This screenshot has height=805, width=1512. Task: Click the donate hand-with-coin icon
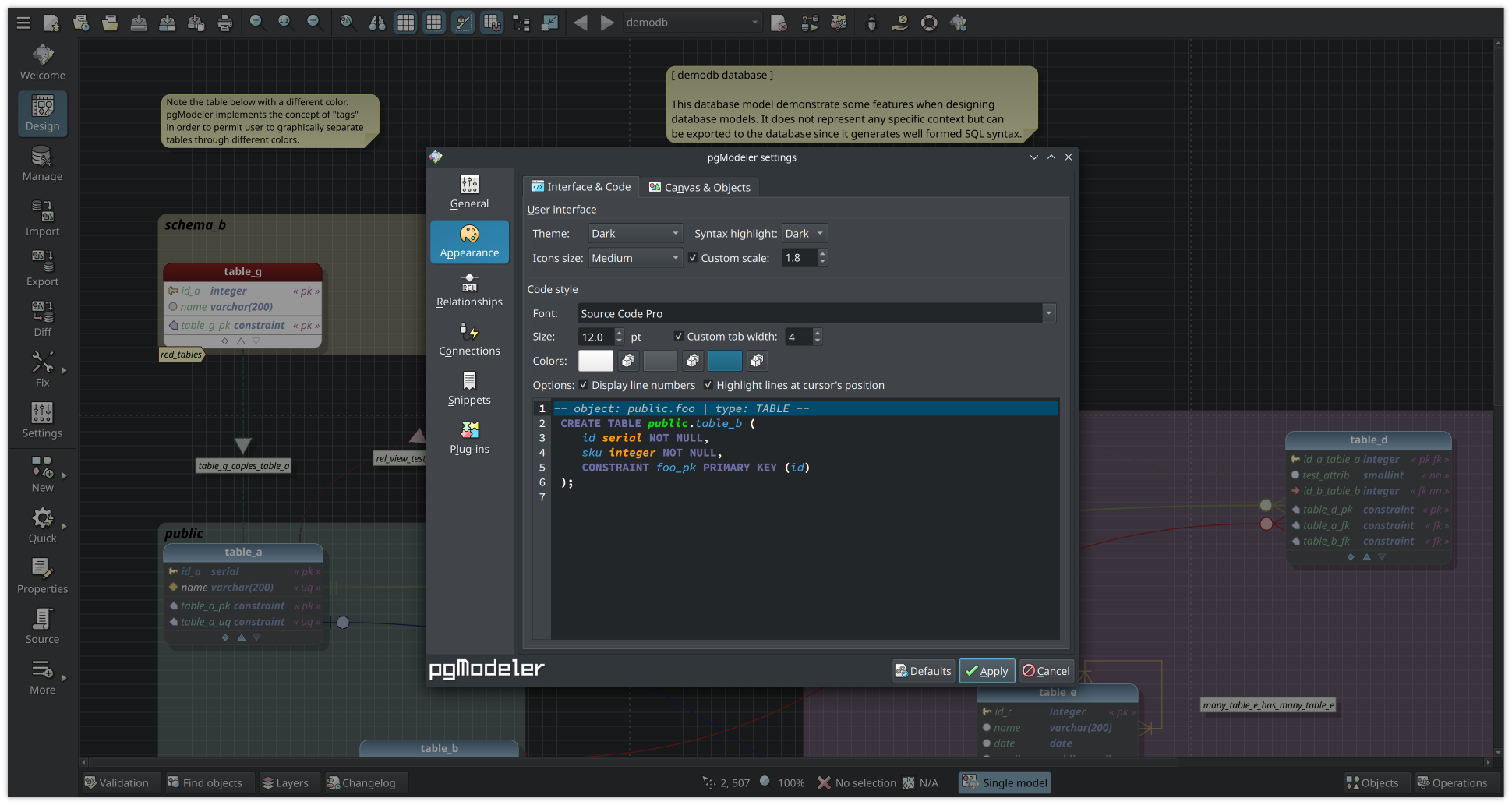[x=900, y=23]
